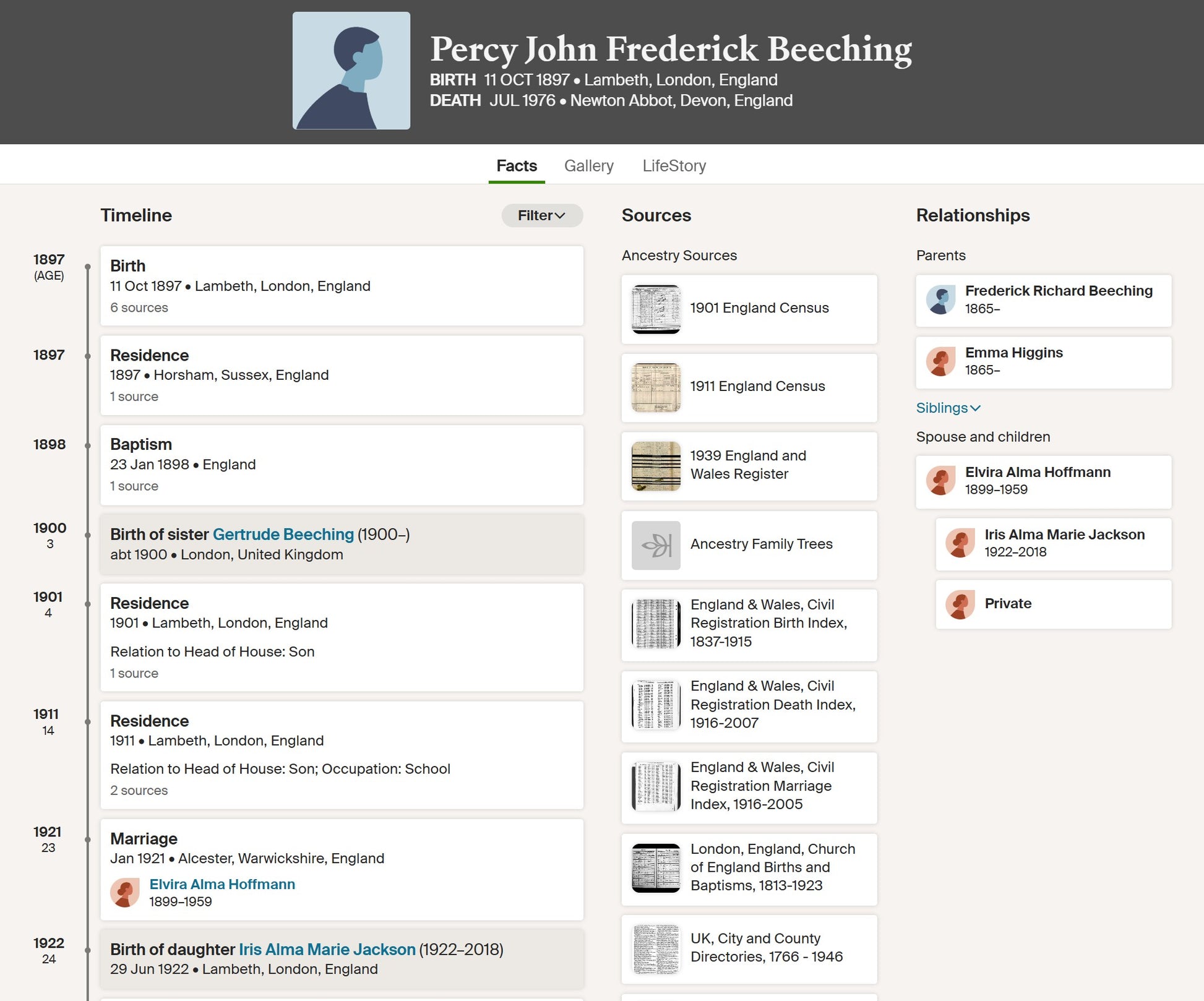
Task: Click Elvira's avatar in the Marriage event
Action: 125,893
